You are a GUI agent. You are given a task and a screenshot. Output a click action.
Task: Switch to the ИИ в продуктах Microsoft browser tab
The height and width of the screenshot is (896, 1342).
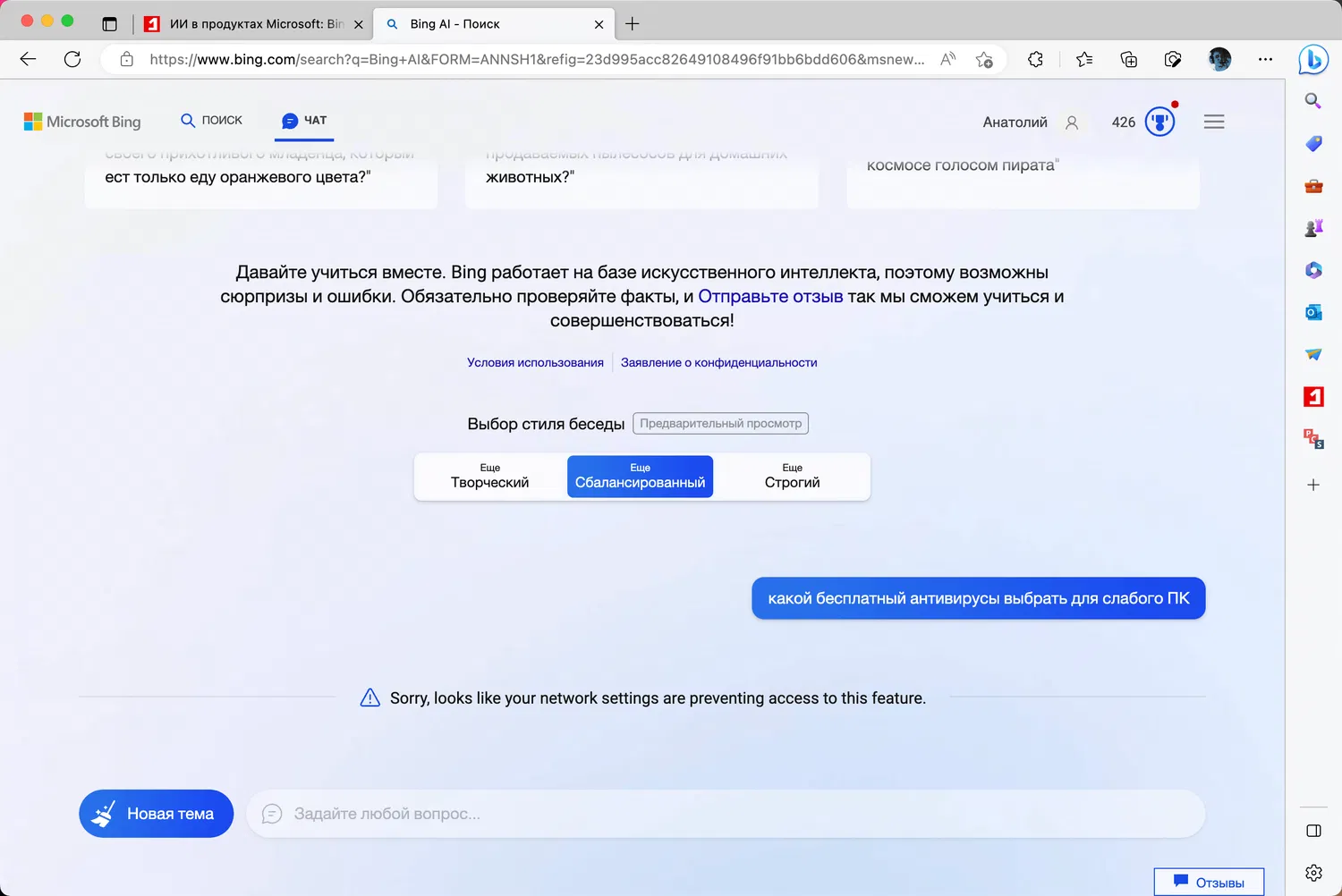pyautogui.click(x=254, y=24)
